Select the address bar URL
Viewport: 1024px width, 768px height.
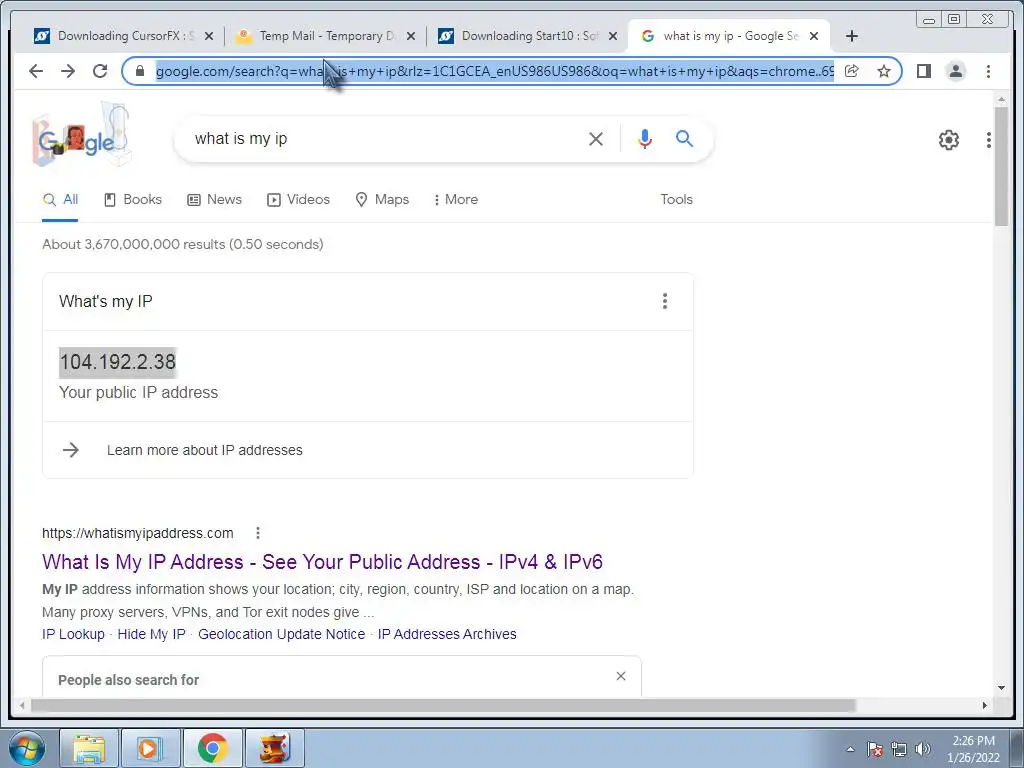point(494,71)
